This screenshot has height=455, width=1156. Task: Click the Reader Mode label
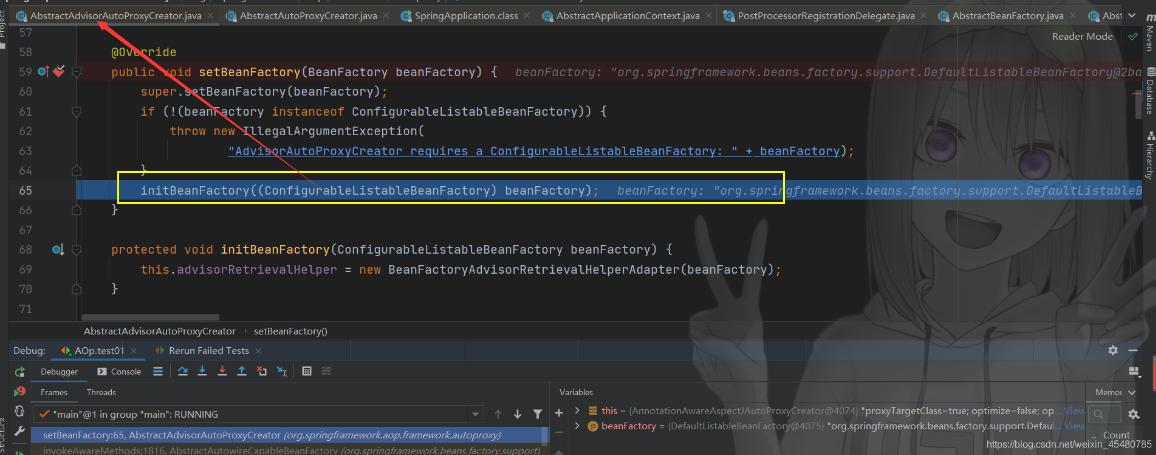(x=1082, y=36)
